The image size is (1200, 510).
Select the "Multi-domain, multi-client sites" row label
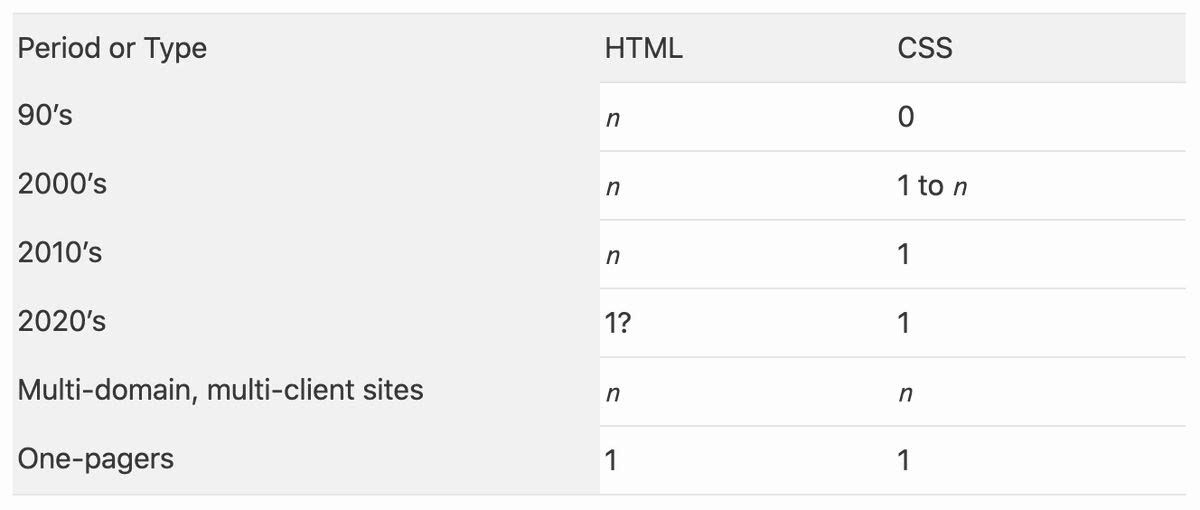coord(220,390)
